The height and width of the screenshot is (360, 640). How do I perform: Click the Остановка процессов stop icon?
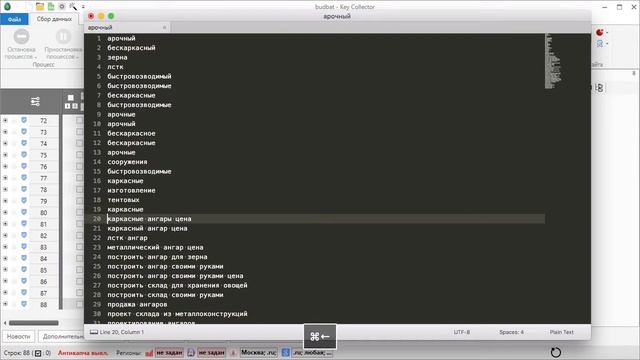point(21,37)
